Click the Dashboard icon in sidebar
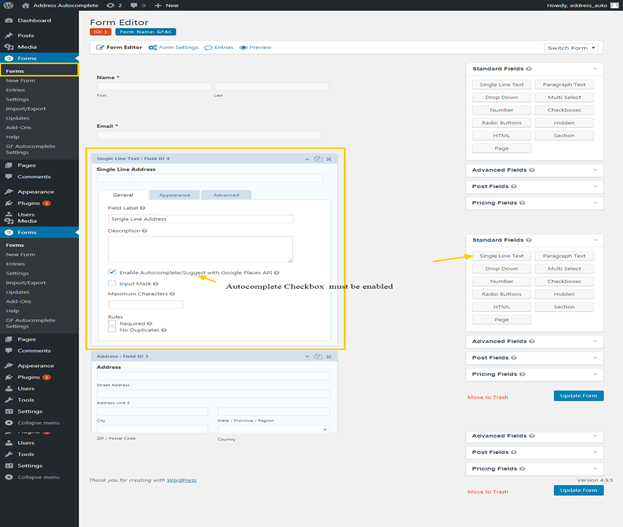Viewport: 623px width, 527px height. click(9, 20)
